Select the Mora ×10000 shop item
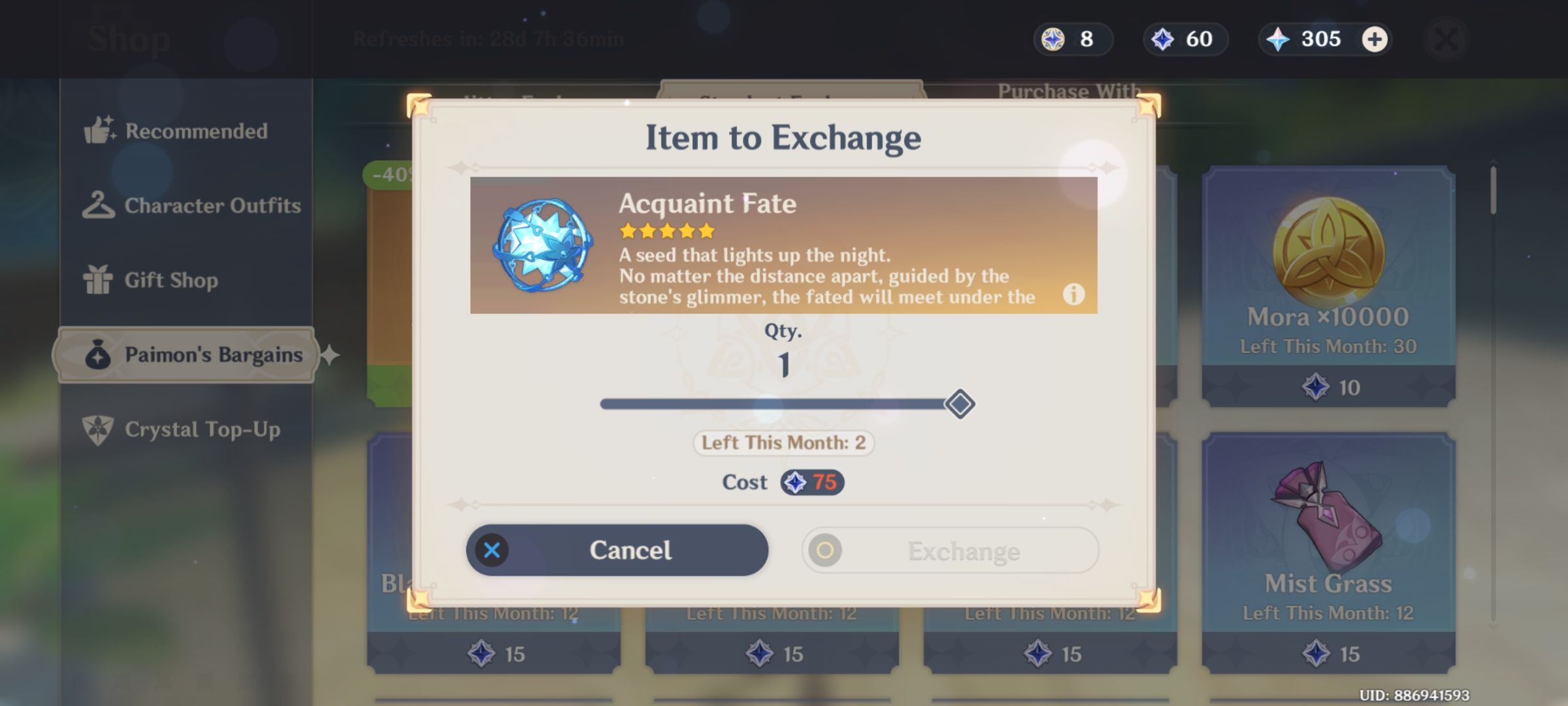Screen dimensions: 1568x706 [x=1328, y=286]
